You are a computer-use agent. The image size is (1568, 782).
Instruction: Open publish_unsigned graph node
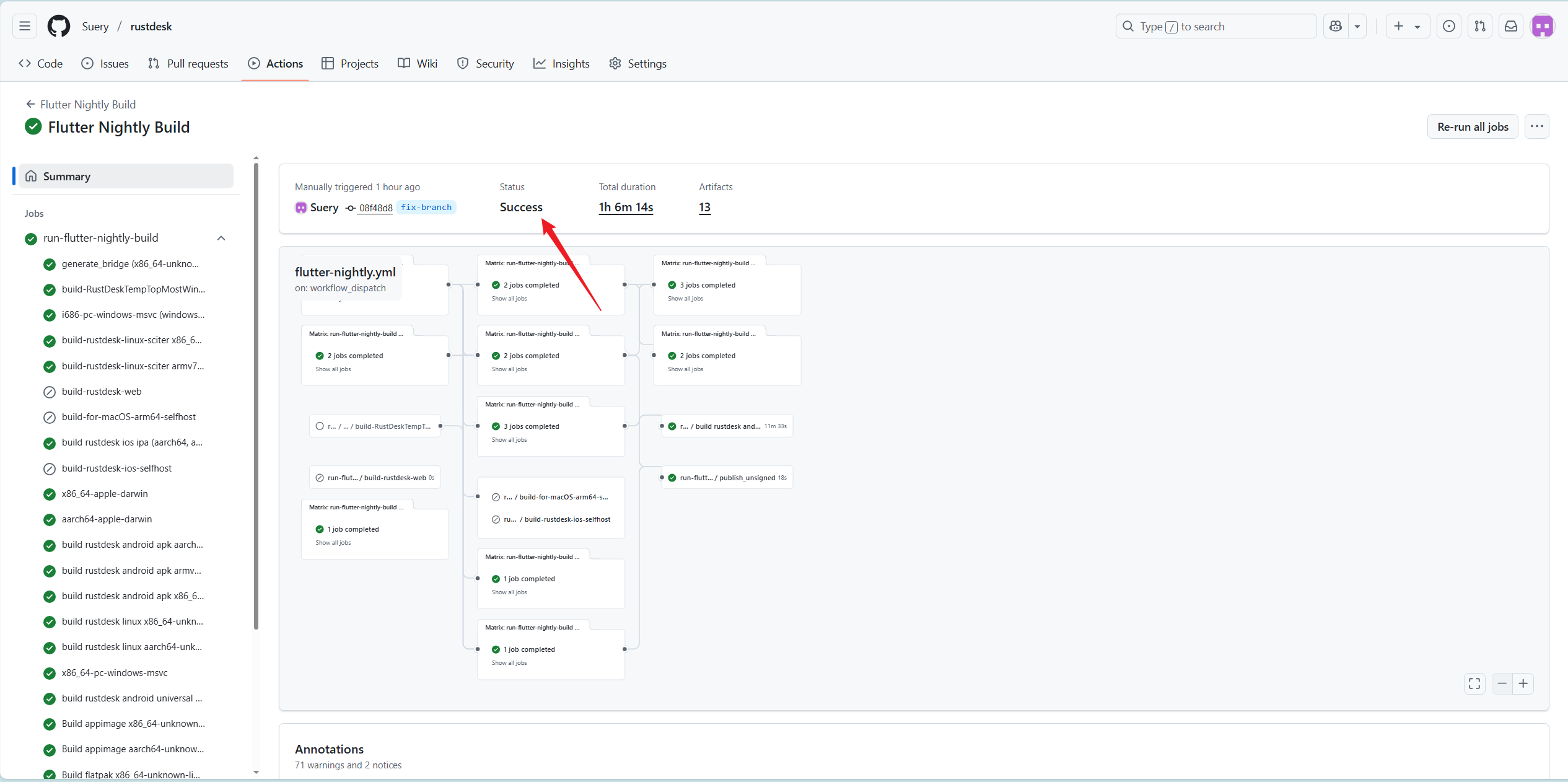point(727,478)
